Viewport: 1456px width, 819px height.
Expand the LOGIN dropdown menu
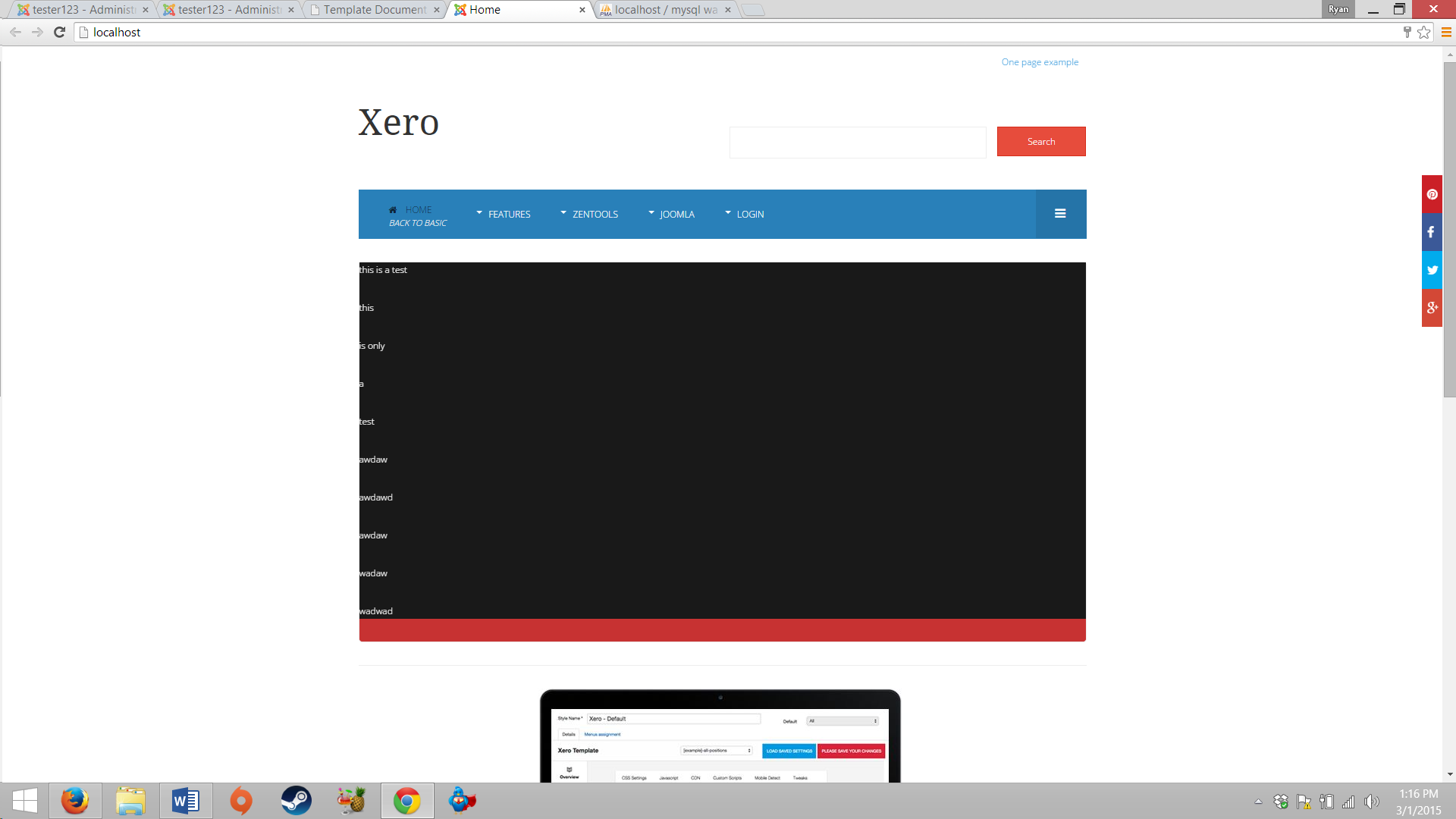pos(745,215)
